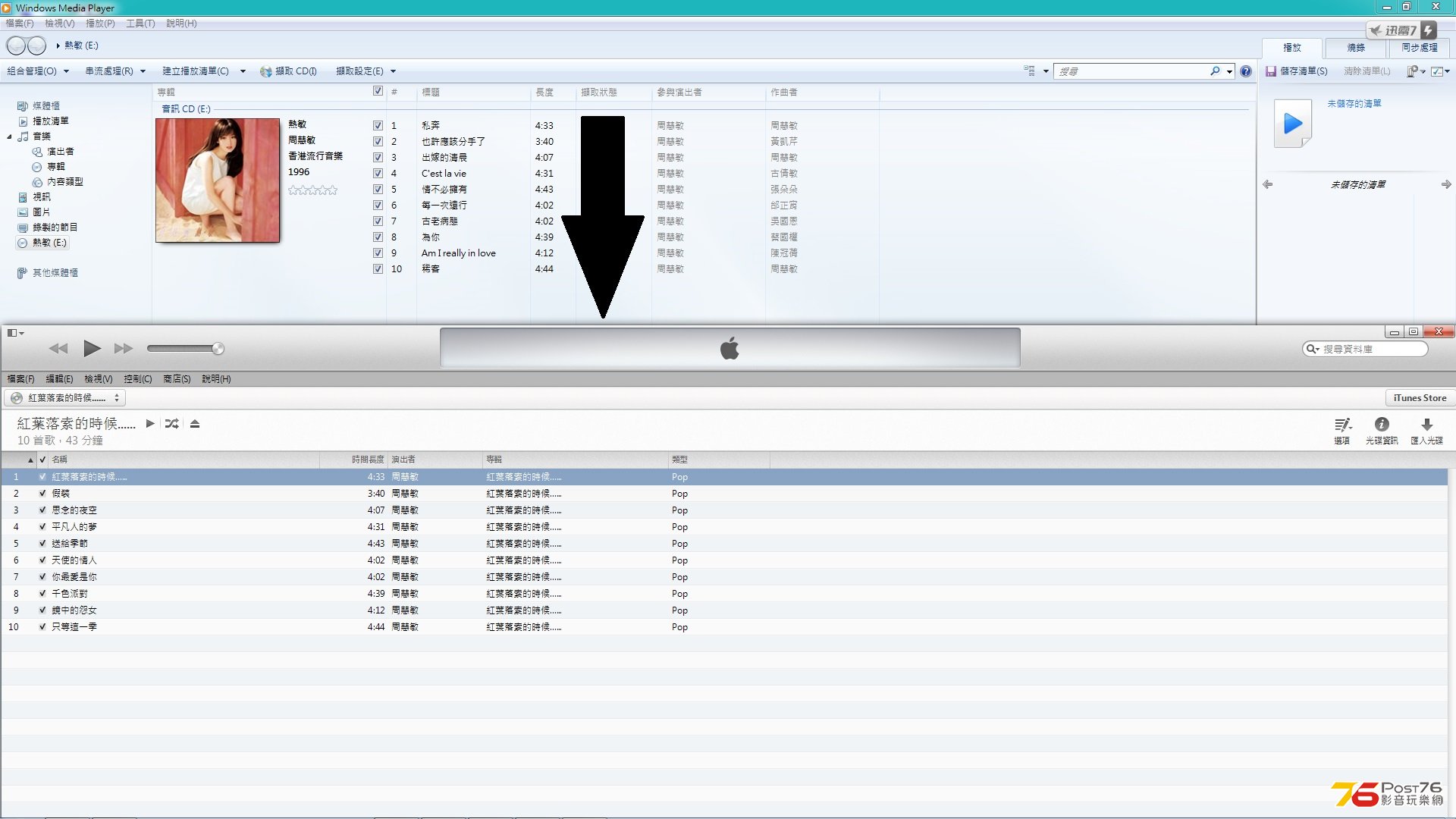Click the Media Player search input field
Screen dimensions: 1456x819
pos(1131,71)
